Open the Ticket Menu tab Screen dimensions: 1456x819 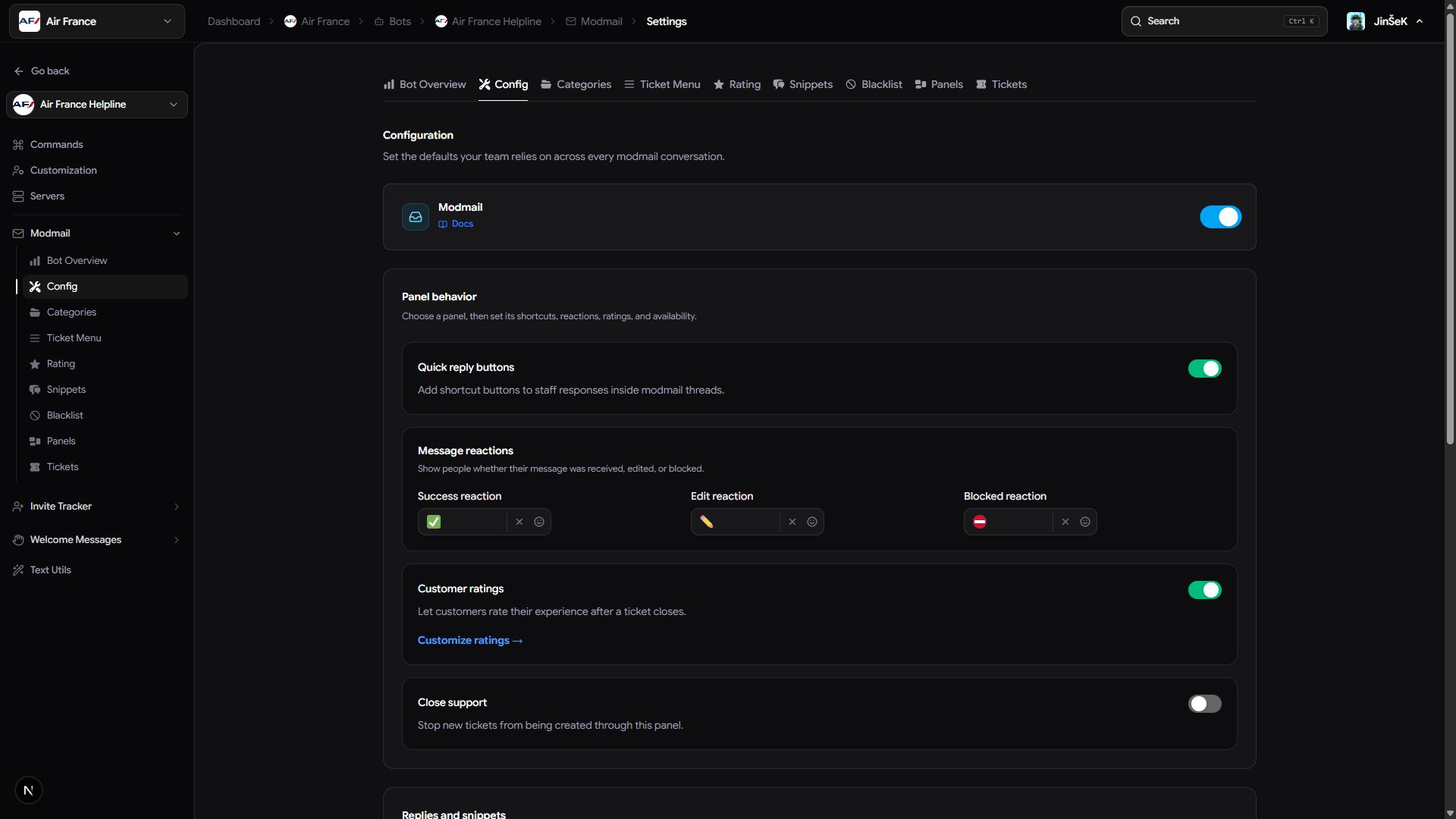point(662,84)
